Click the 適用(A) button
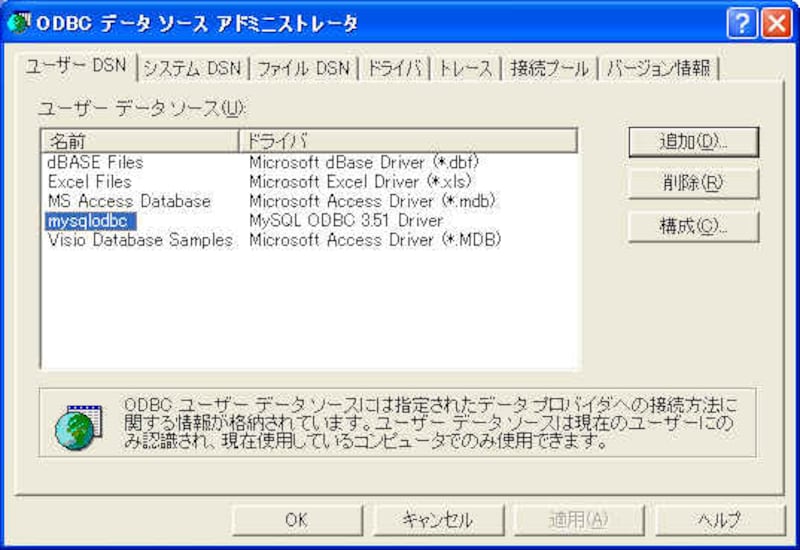 (x=579, y=520)
